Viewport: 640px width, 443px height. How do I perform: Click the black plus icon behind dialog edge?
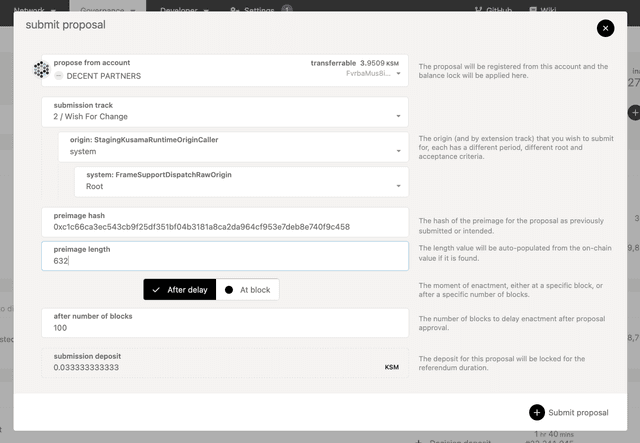coord(634,114)
